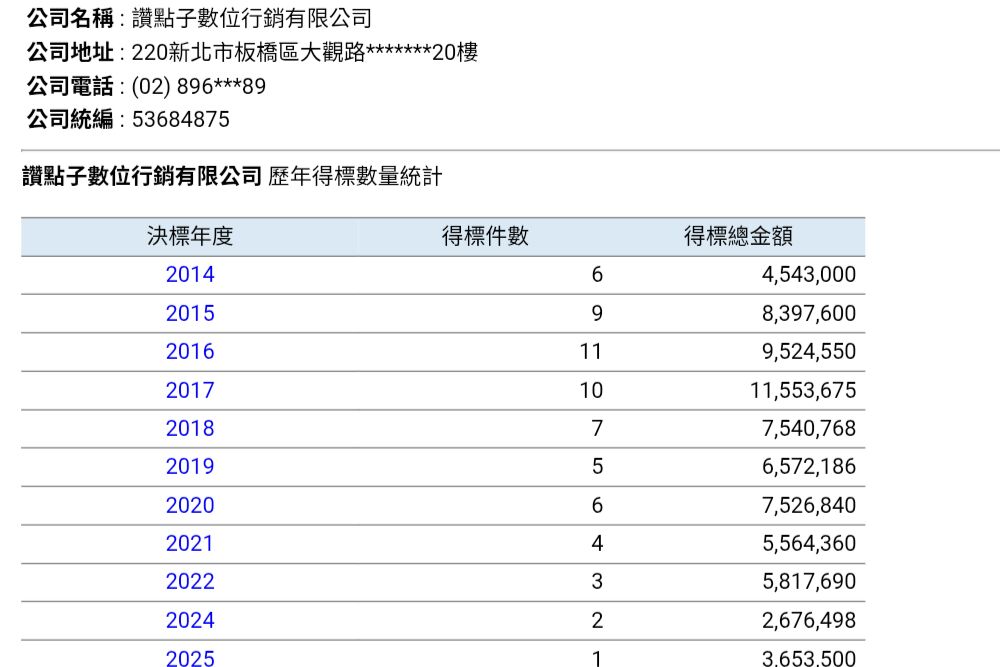Select the amount 7,540,768
This screenshot has width=1000, height=667.
[809, 429]
